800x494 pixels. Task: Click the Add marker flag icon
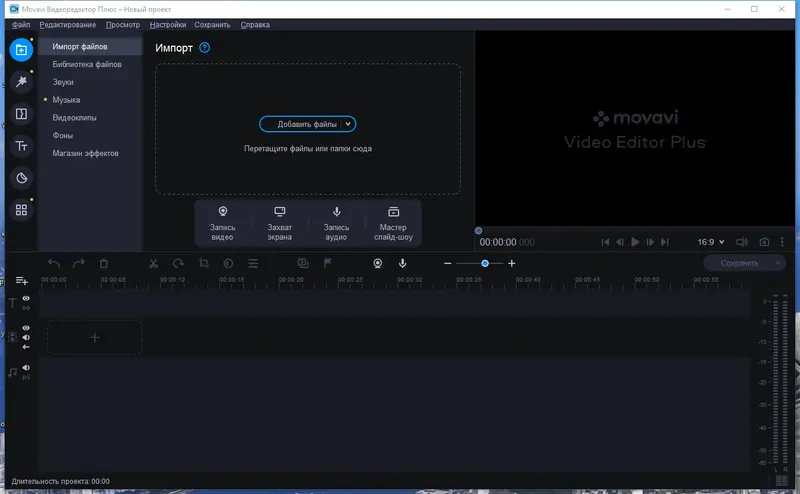(328, 263)
